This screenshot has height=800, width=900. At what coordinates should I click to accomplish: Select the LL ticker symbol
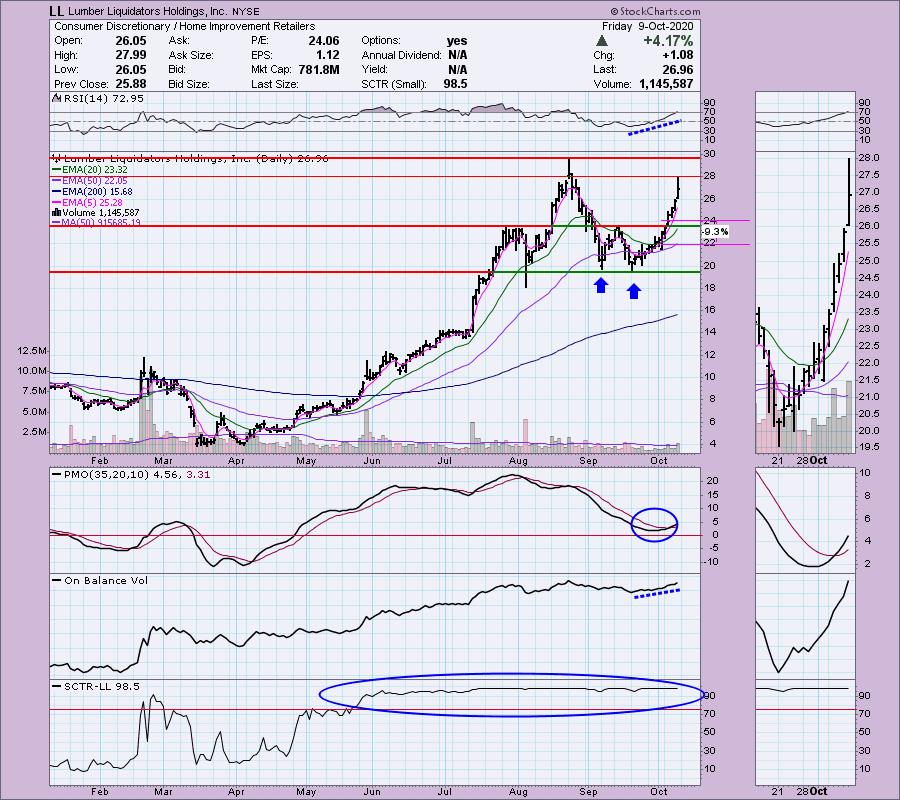(x=56, y=11)
